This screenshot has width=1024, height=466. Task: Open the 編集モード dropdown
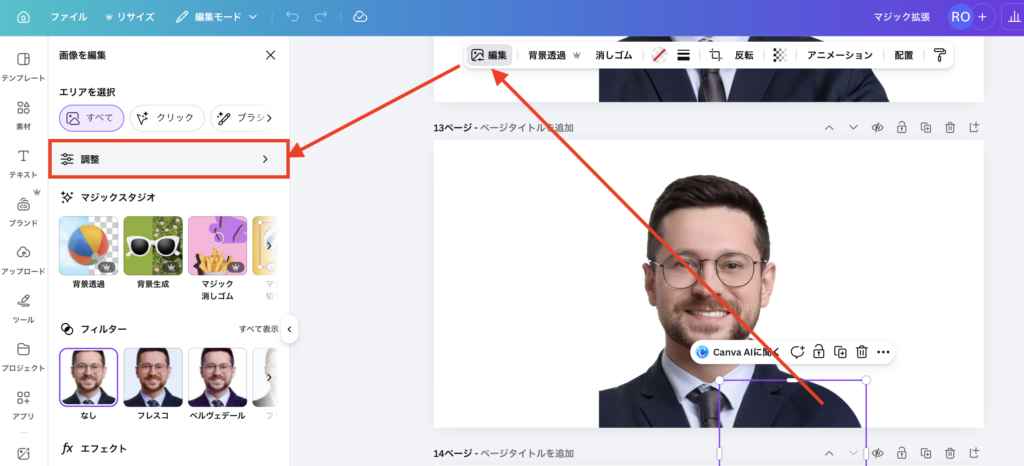(217, 17)
